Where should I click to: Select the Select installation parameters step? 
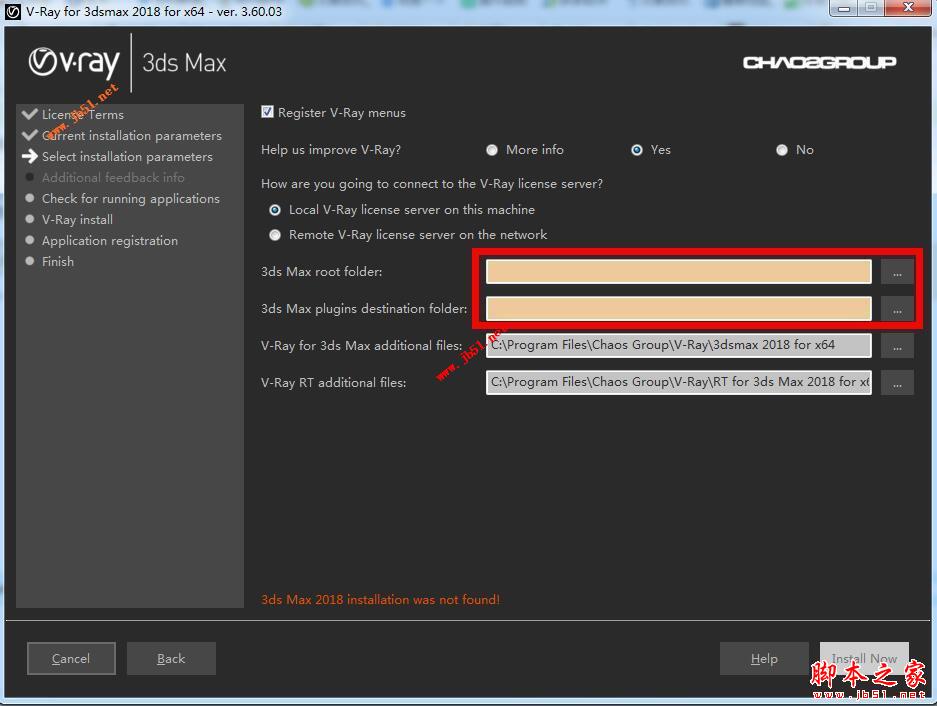[127, 157]
